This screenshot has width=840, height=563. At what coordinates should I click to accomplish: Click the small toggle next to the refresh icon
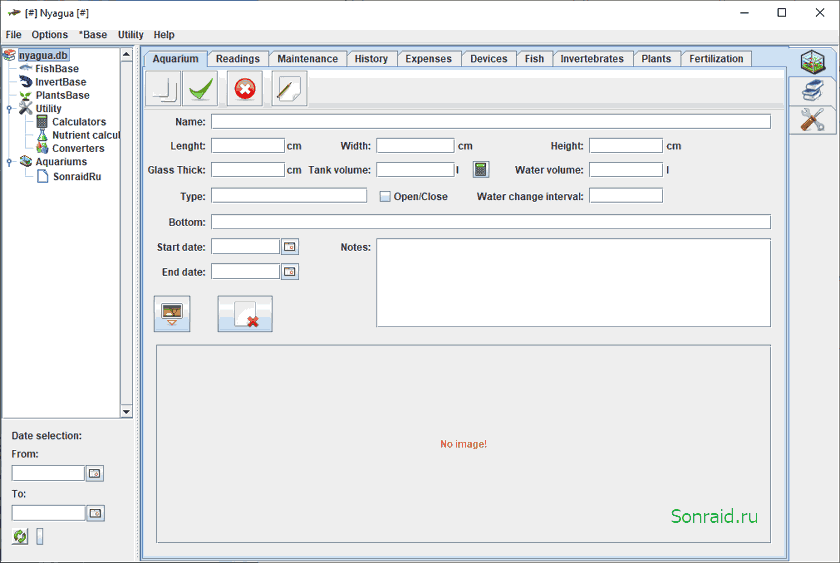(x=40, y=536)
